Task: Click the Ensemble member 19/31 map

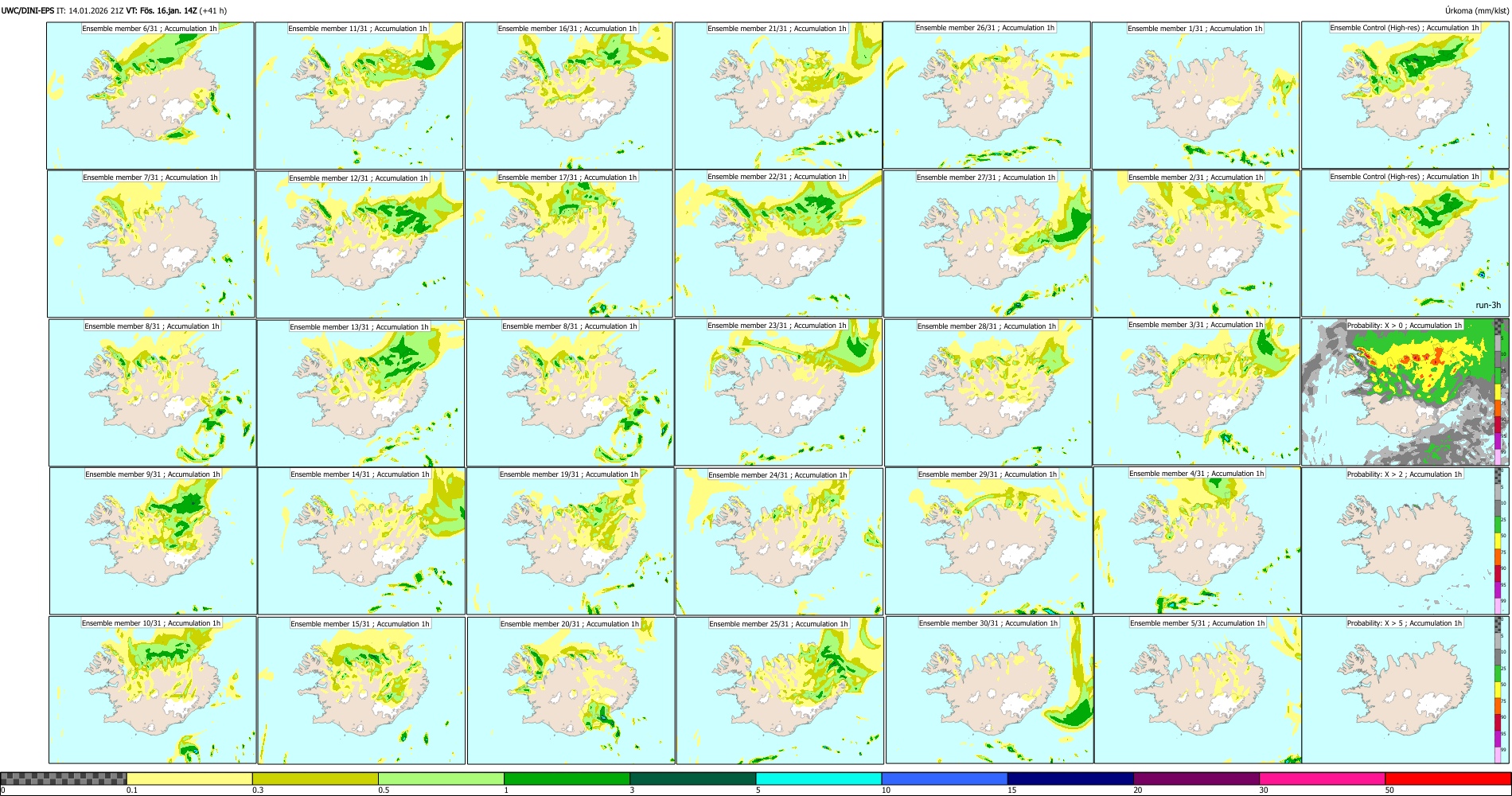Action: click(570, 541)
